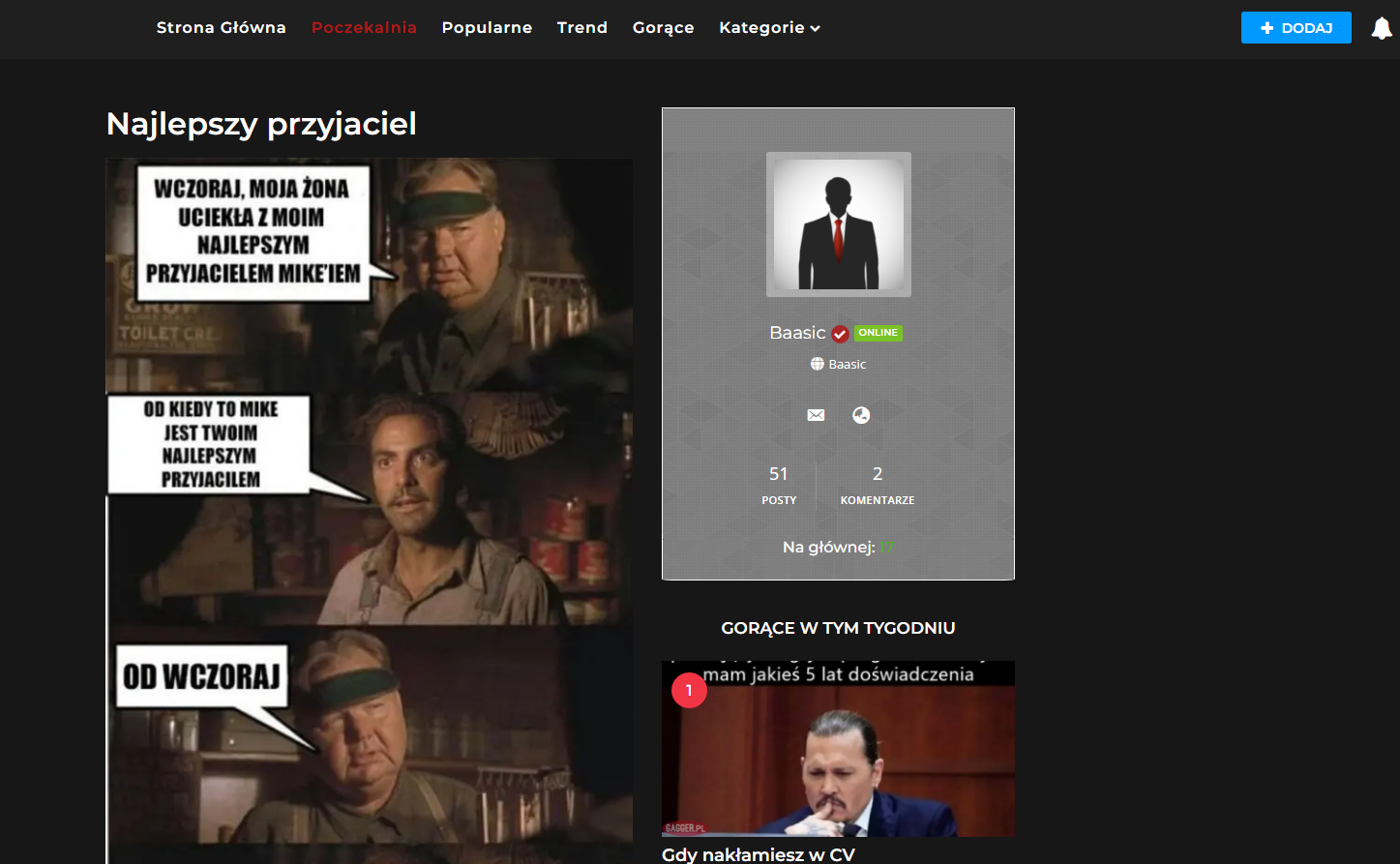
Task: Click the plus icon in DODAJ button
Action: 1266,28
